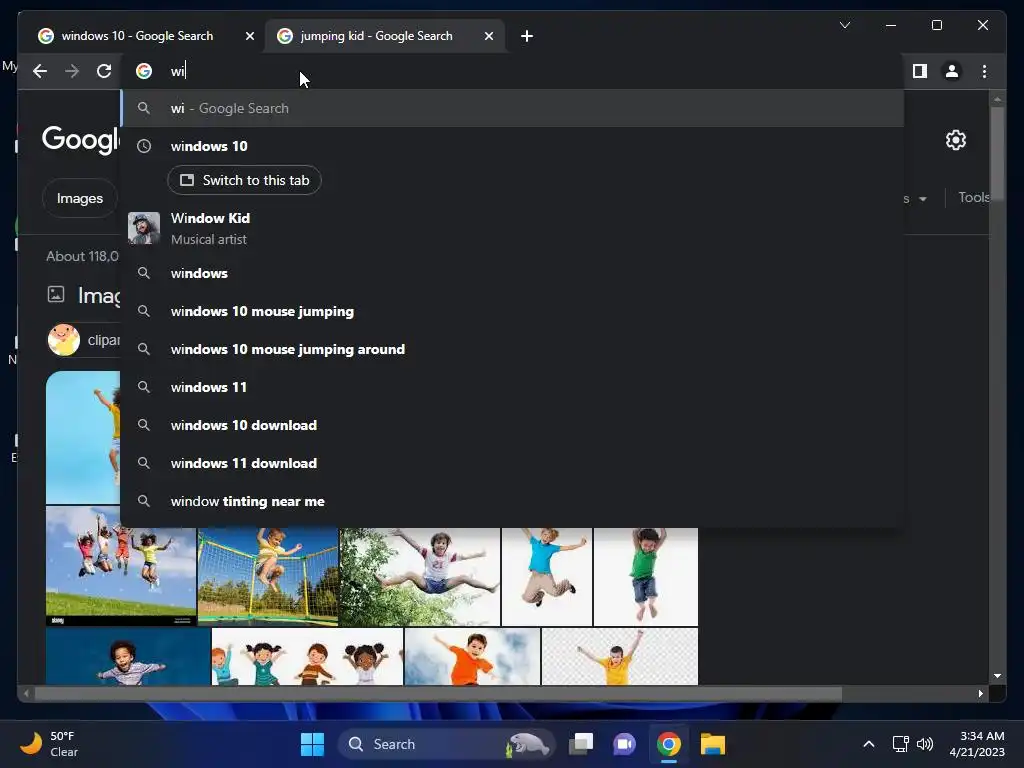Open the trampoline kid image thumbnail

tap(268, 577)
